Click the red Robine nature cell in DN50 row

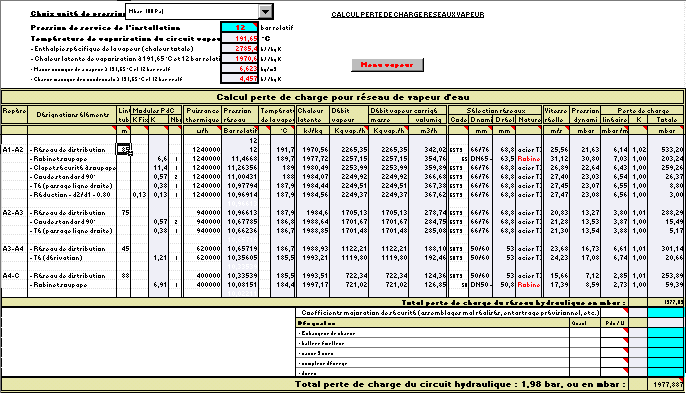click(x=528, y=284)
